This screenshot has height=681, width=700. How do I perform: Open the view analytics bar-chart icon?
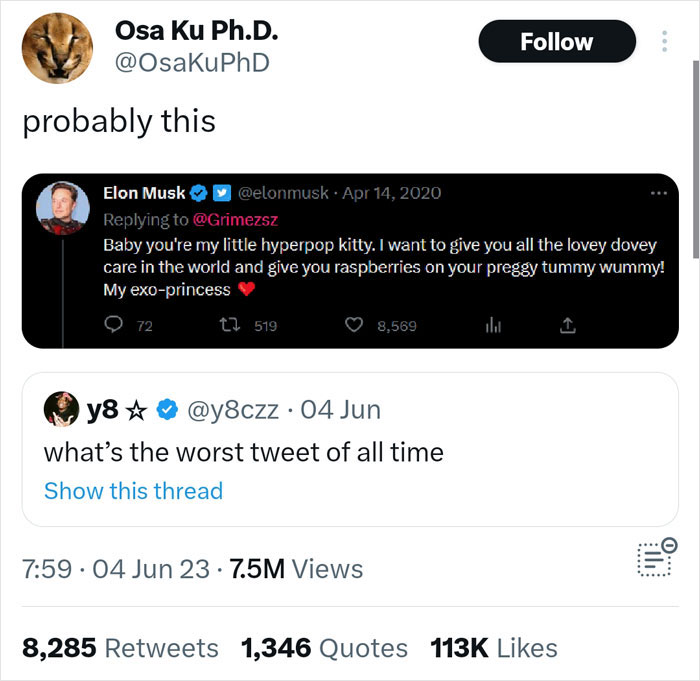[493, 325]
